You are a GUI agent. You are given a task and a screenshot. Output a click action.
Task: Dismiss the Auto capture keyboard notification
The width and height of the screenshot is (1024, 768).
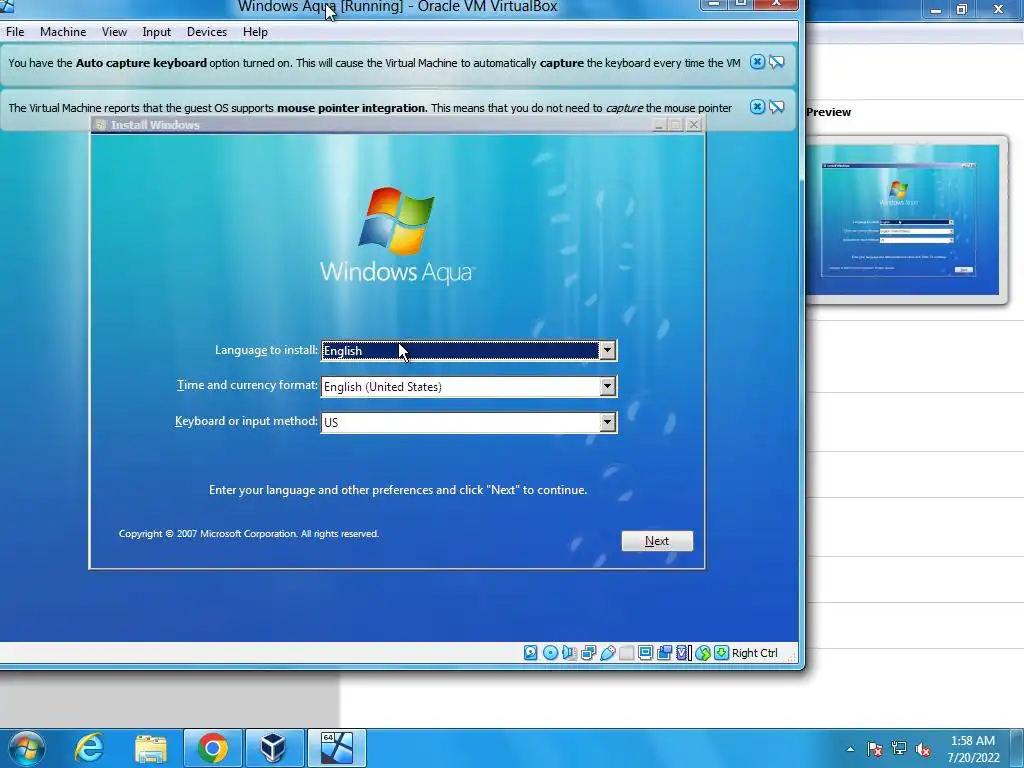point(757,62)
